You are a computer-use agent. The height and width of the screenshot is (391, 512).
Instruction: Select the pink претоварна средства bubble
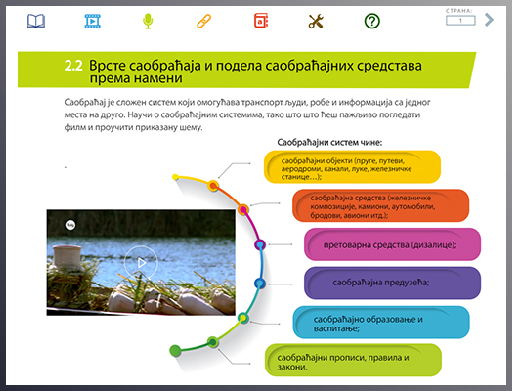pos(392,244)
